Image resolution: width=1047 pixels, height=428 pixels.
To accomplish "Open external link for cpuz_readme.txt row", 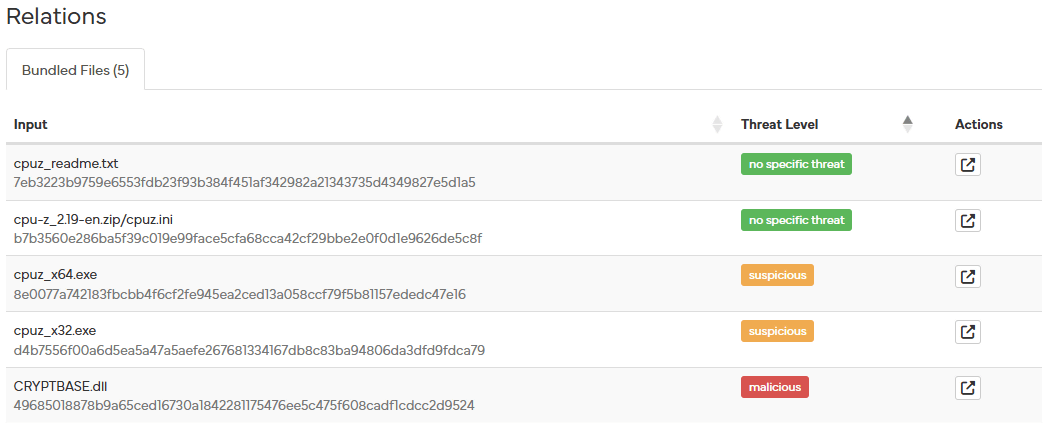I will (x=967, y=165).
